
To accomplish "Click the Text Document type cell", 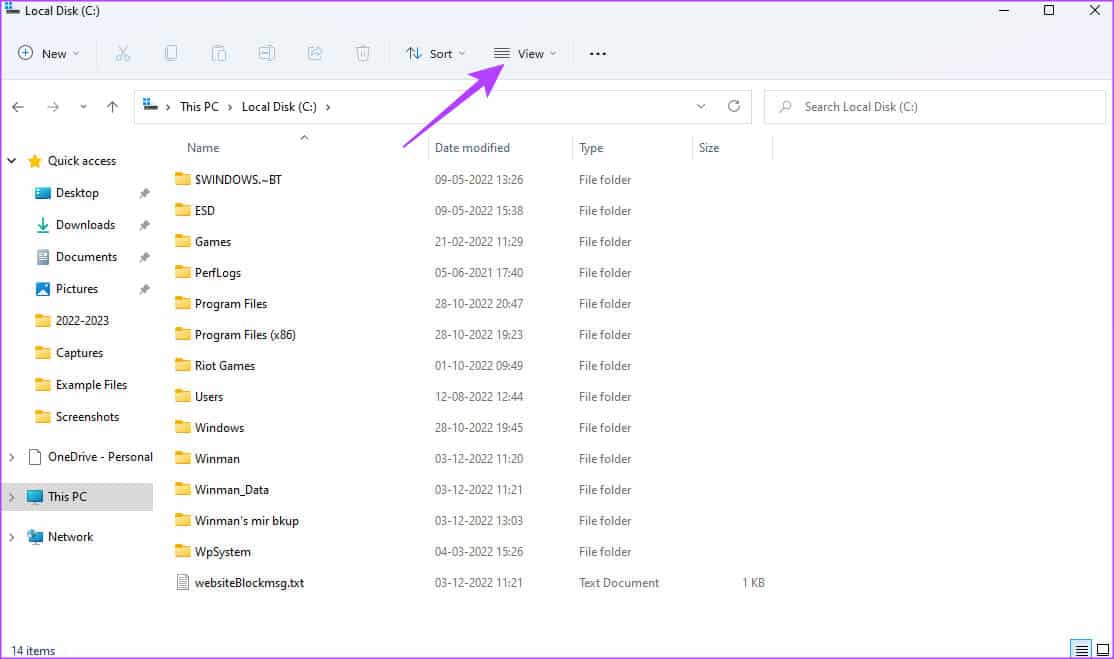I will [x=619, y=583].
